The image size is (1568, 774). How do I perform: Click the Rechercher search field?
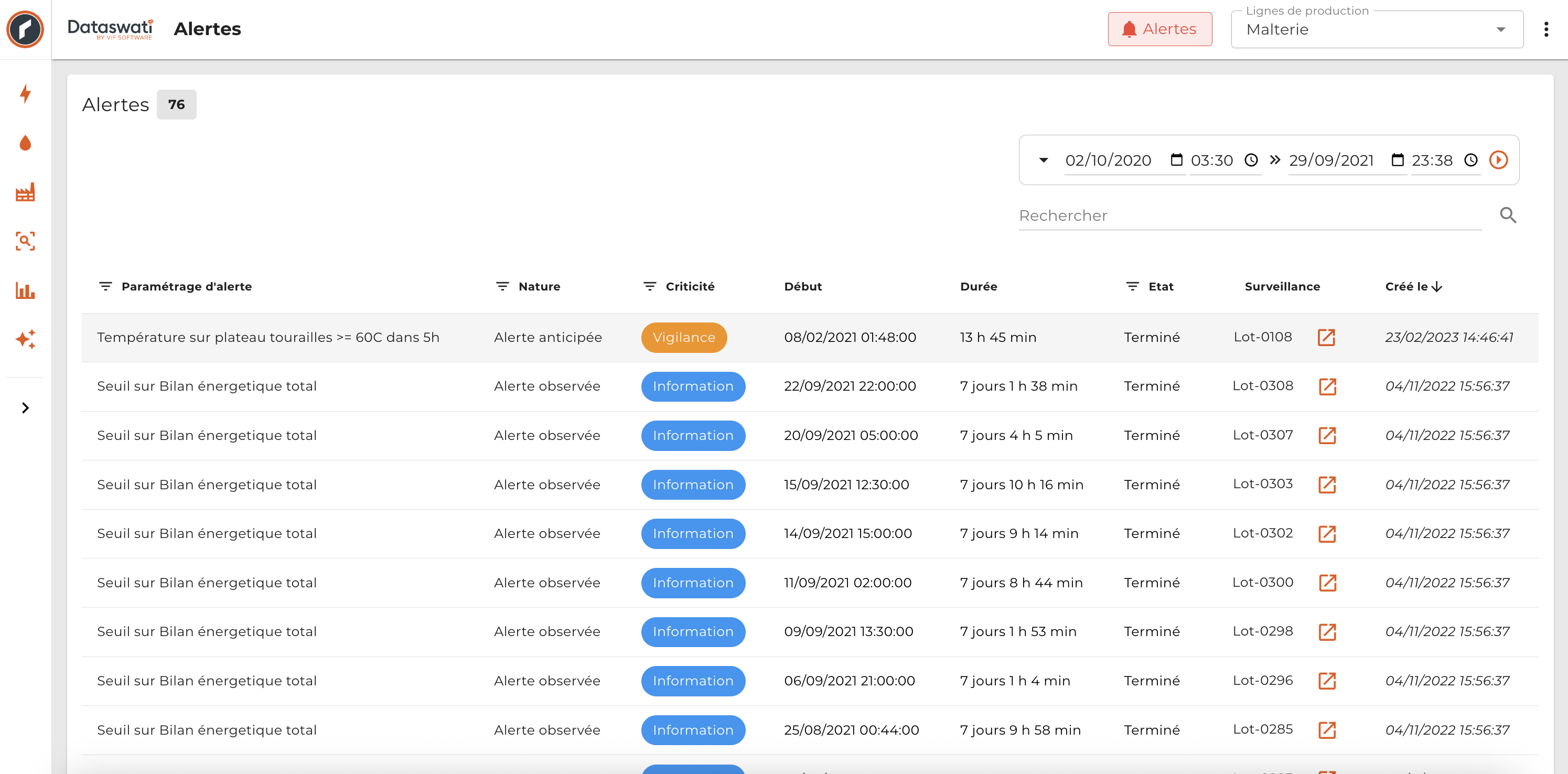tap(1250, 216)
